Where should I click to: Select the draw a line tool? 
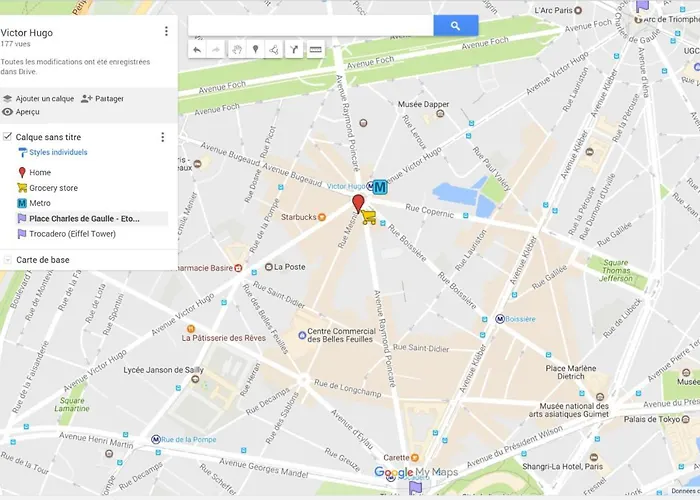tap(274, 50)
